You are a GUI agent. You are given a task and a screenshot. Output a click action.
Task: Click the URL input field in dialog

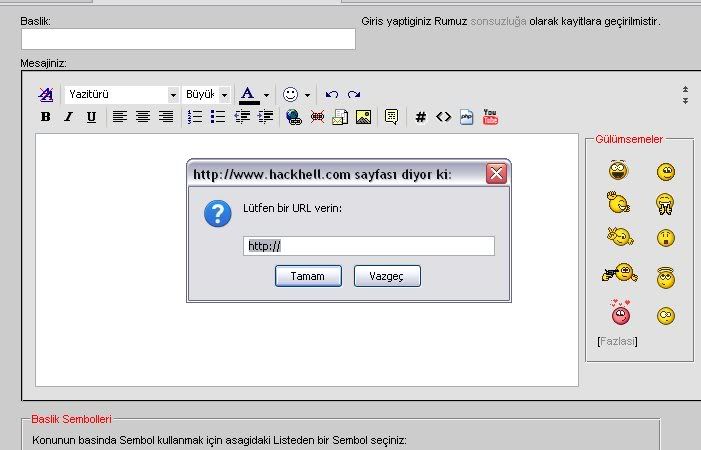click(x=369, y=246)
